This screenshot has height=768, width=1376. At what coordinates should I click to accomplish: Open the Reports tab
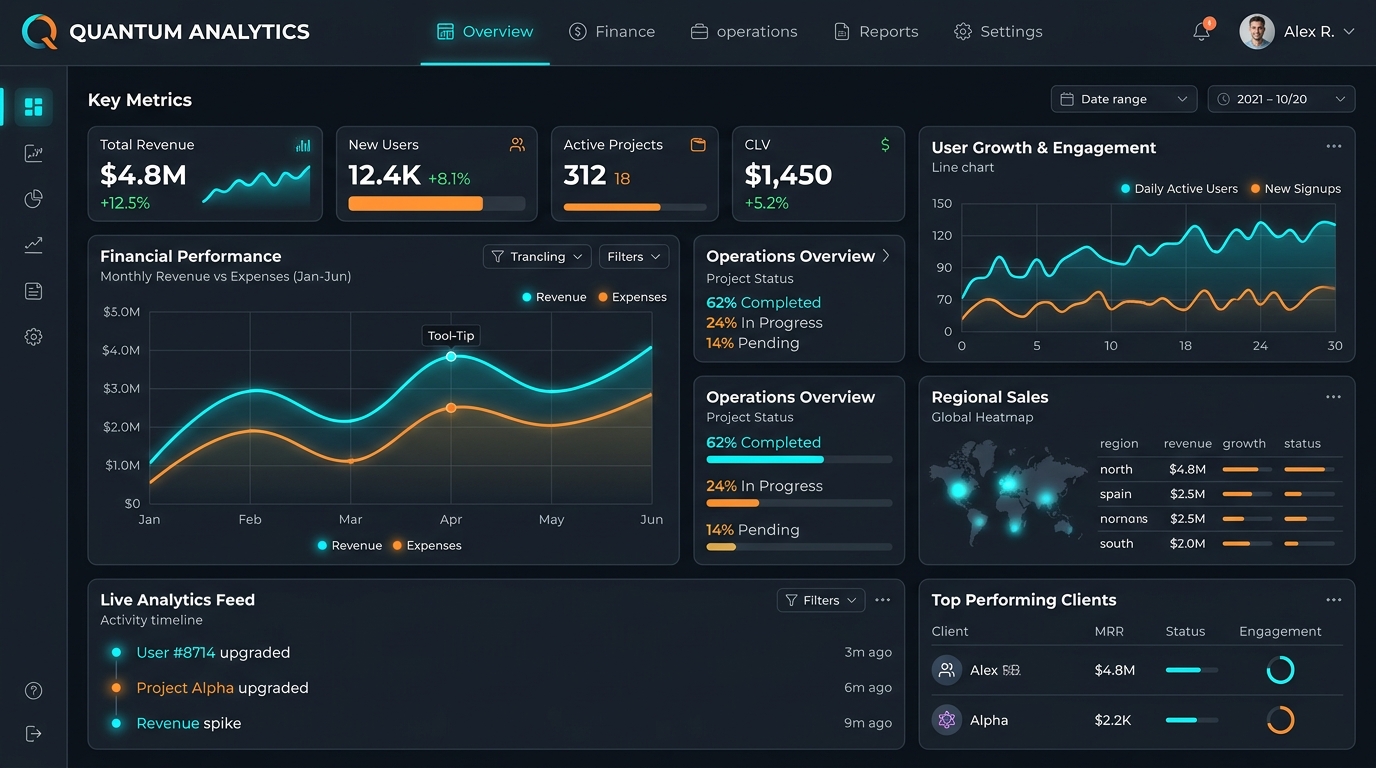point(876,32)
